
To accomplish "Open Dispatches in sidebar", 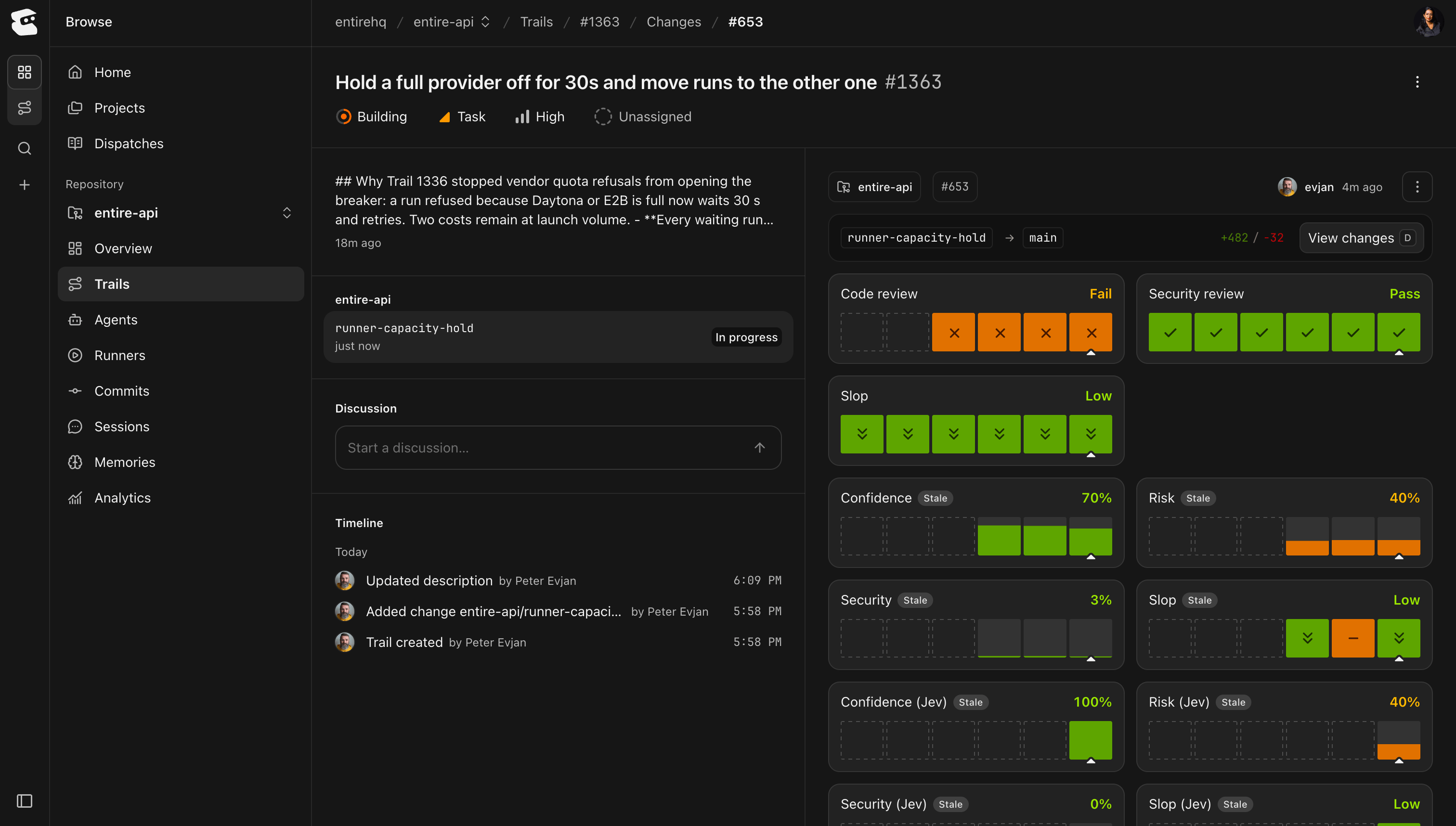I will pos(181,143).
